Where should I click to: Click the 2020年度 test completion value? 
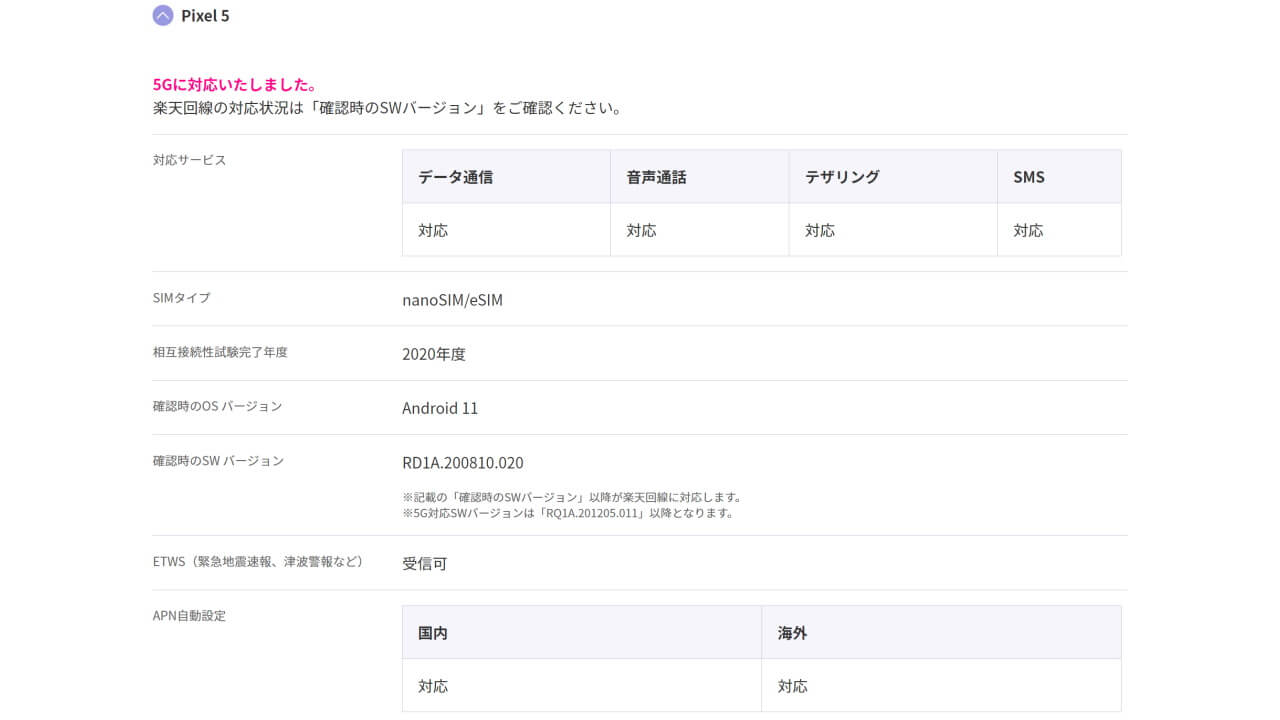pos(434,354)
